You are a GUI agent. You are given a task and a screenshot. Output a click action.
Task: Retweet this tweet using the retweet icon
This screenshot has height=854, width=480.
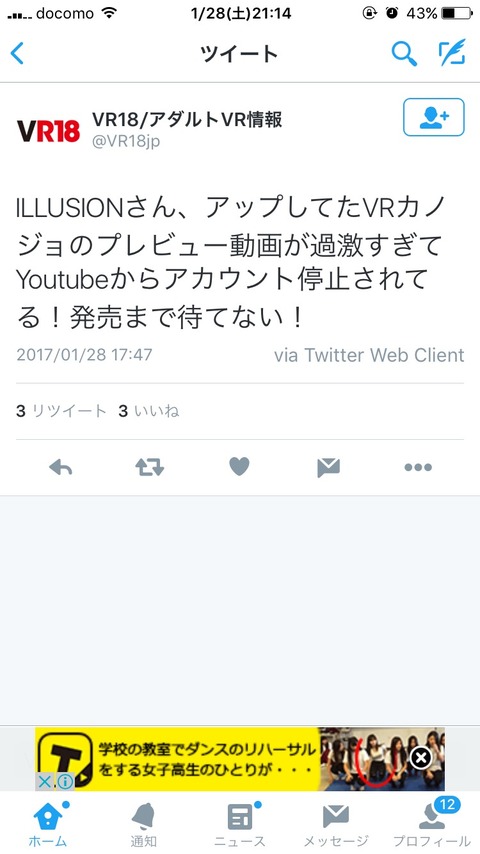coord(150,467)
